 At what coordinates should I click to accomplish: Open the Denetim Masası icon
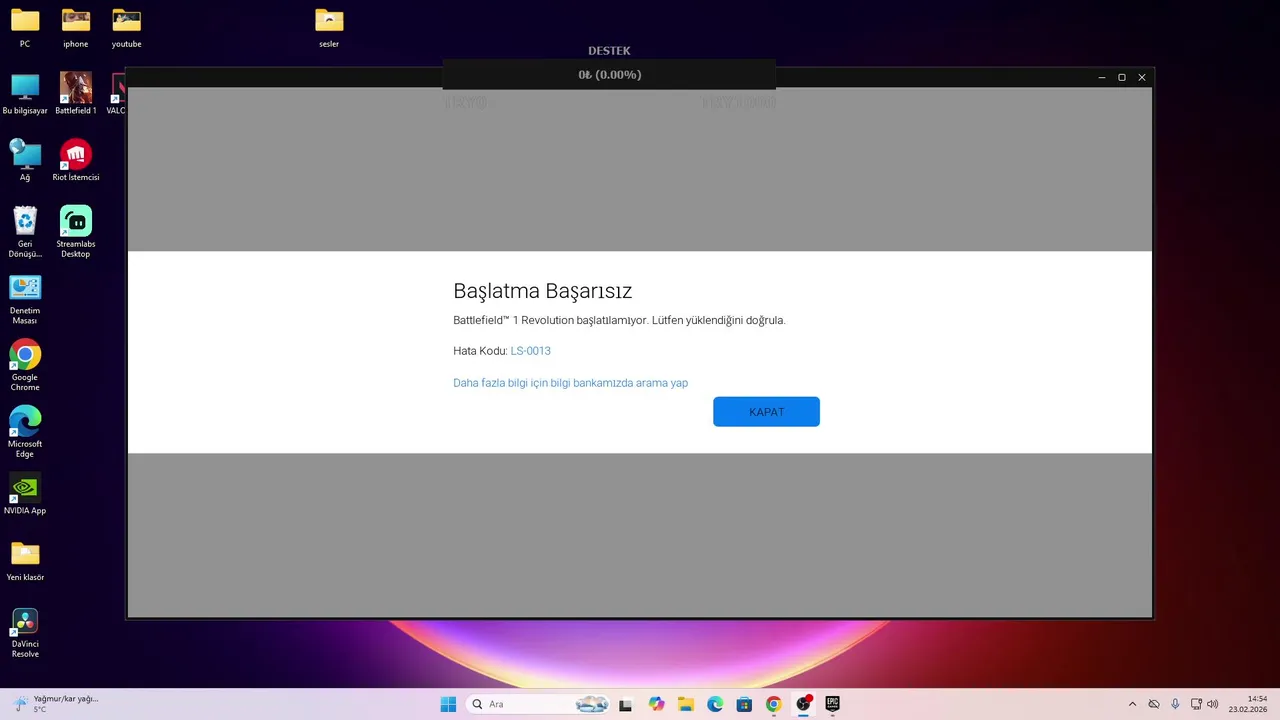pos(25,299)
